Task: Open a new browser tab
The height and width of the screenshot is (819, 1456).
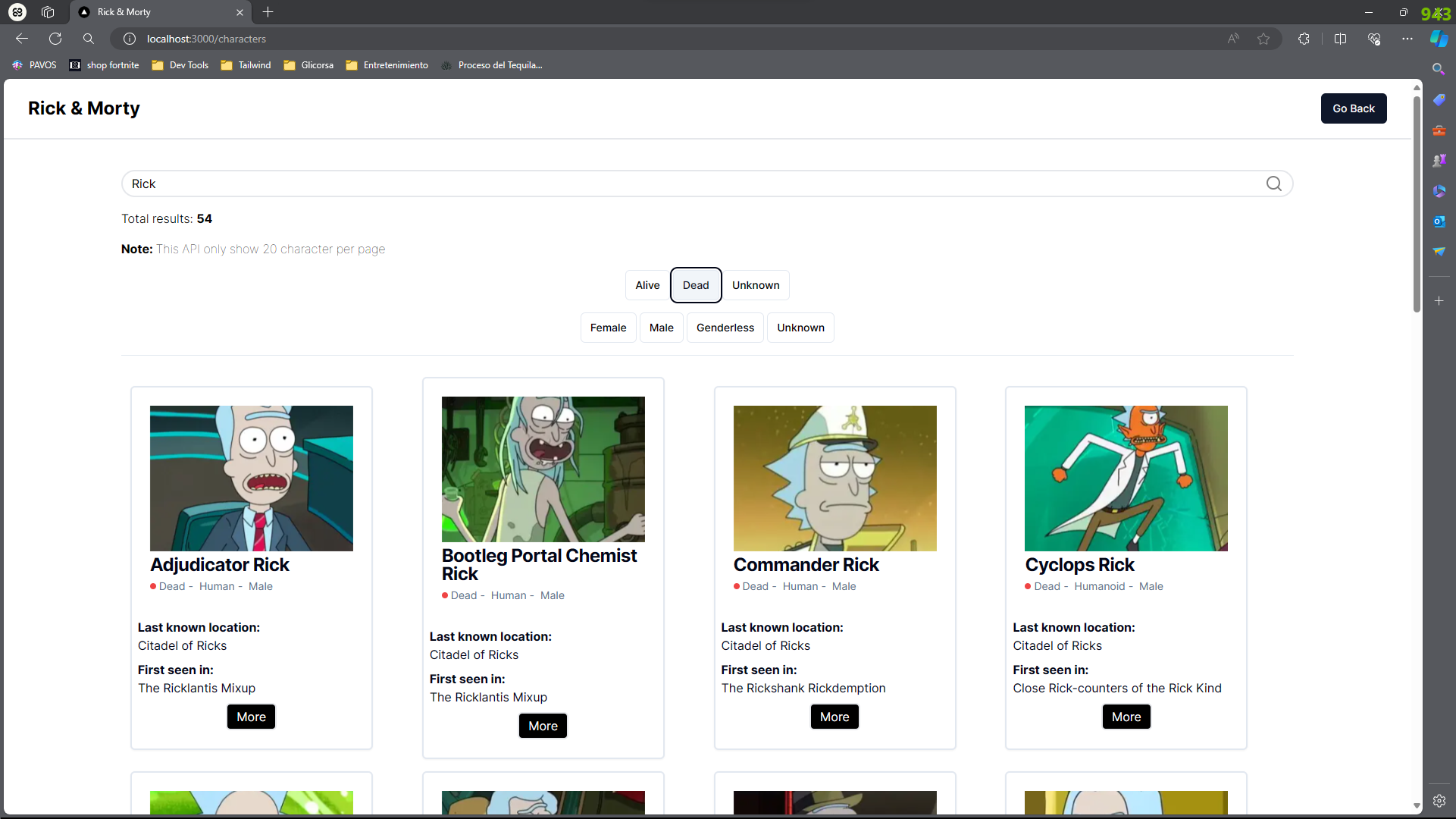Action: [x=268, y=12]
